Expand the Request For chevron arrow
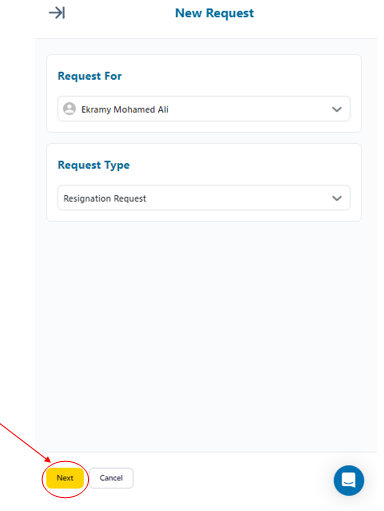This screenshot has height=511, width=384. (337, 109)
